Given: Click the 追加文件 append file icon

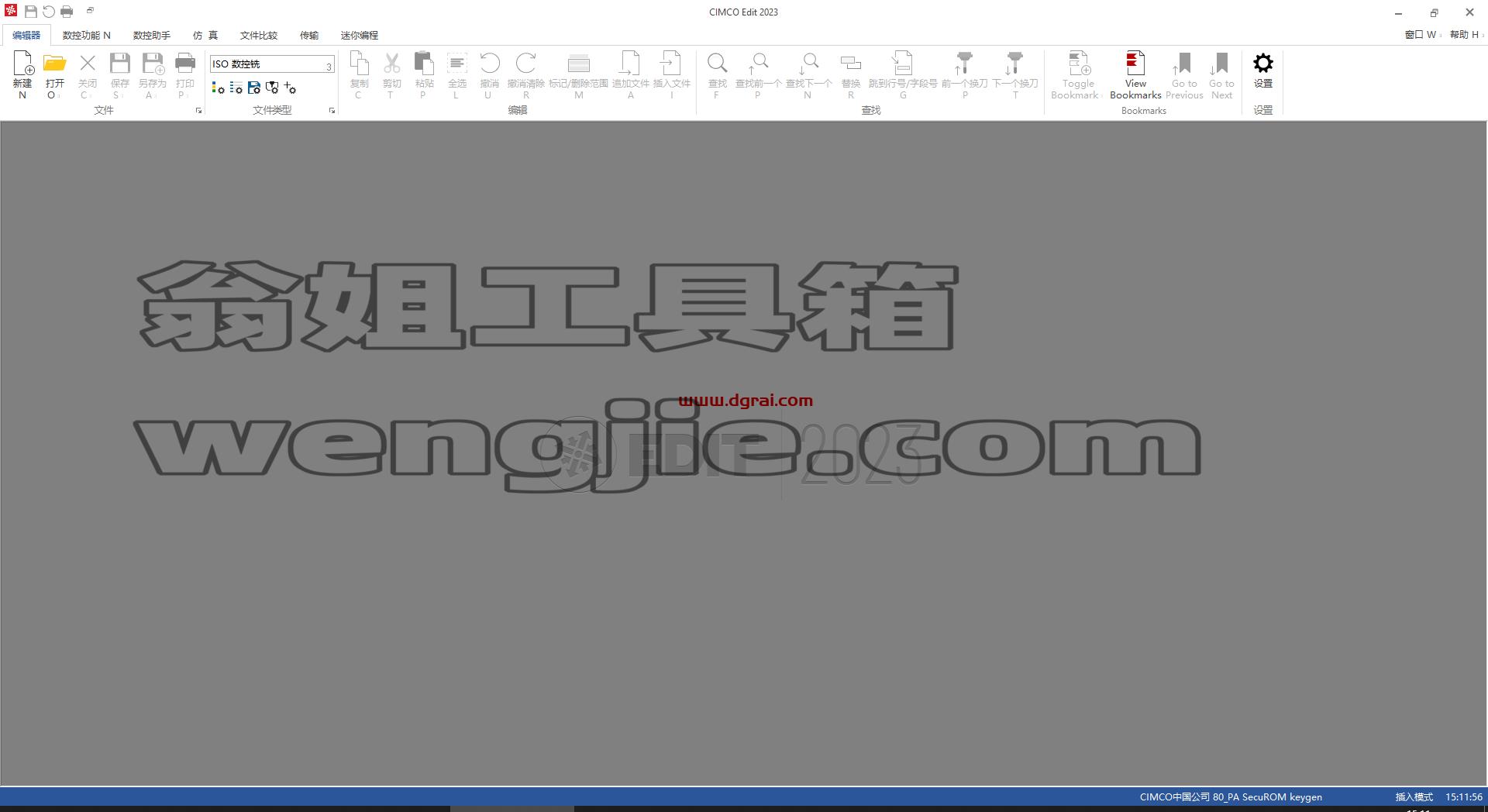Looking at the screenshot, I should tap(630, 64).
